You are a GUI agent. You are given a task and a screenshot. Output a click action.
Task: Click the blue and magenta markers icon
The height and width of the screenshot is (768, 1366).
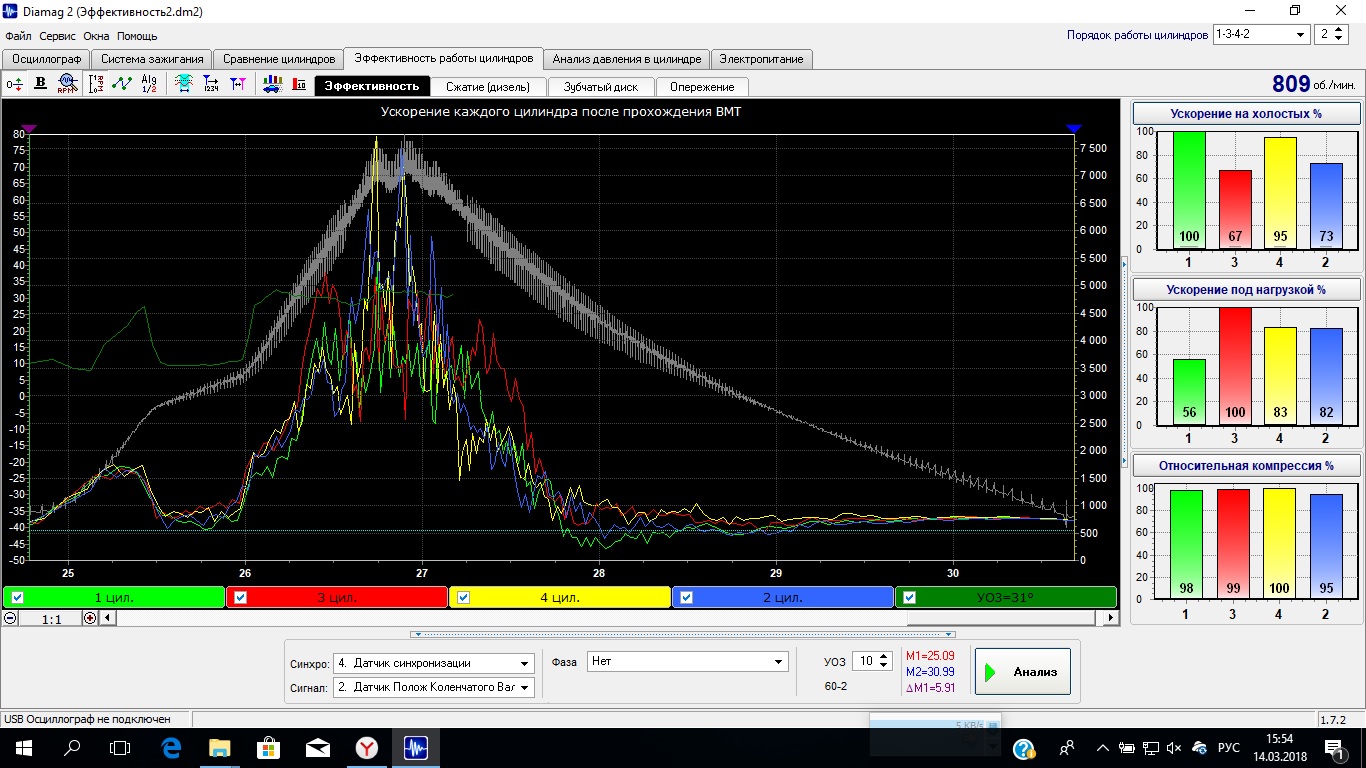point(237,84)
